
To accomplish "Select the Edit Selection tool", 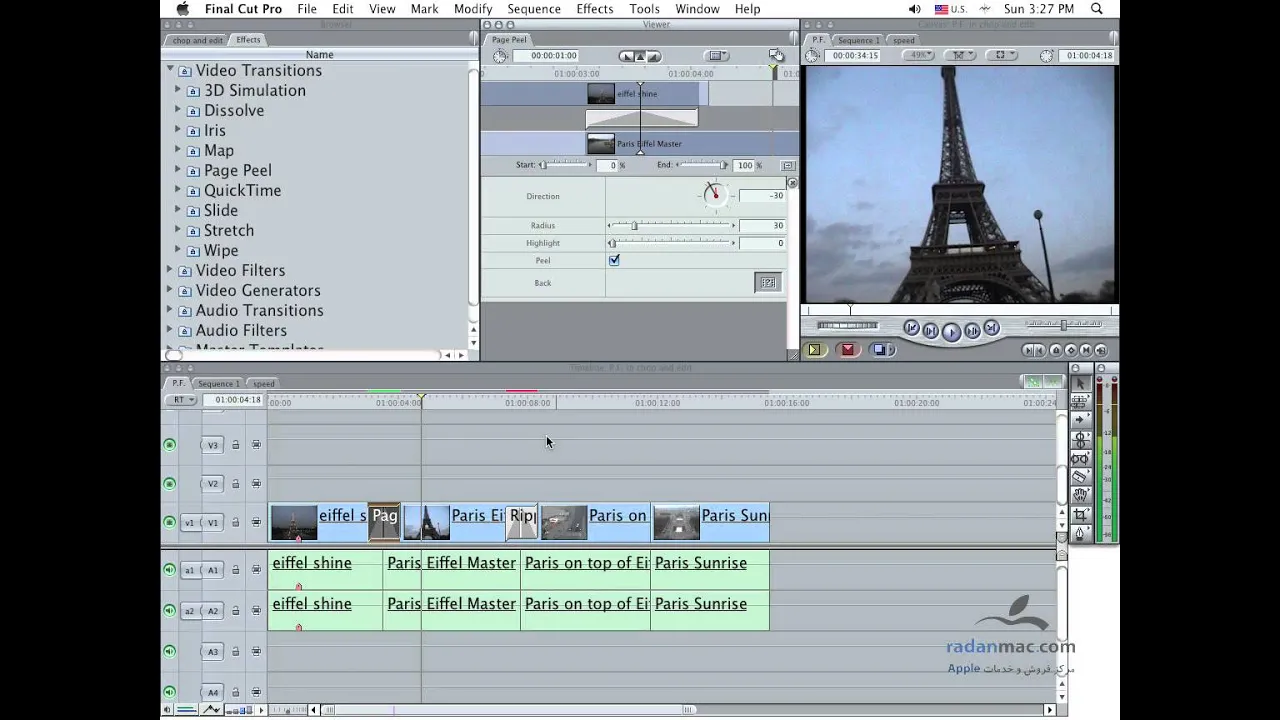I will (x=1080, y=401).
